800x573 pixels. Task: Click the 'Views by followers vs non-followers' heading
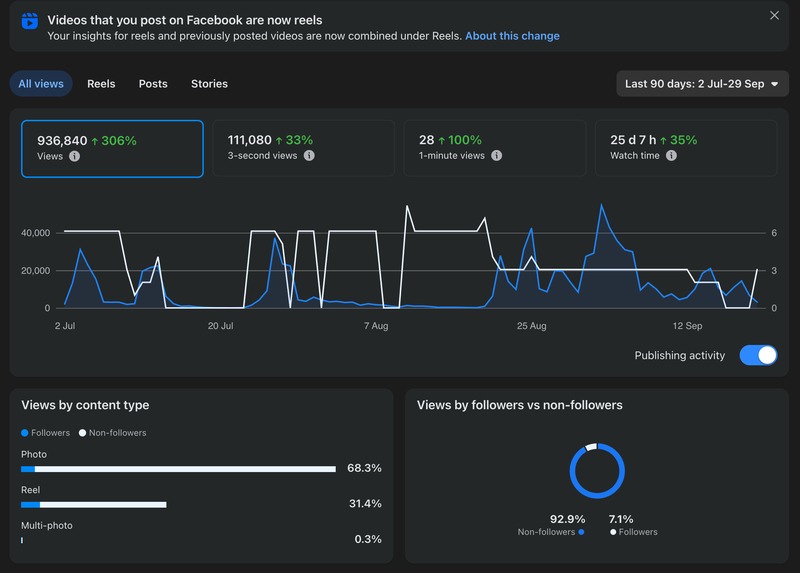click(519, 405)
